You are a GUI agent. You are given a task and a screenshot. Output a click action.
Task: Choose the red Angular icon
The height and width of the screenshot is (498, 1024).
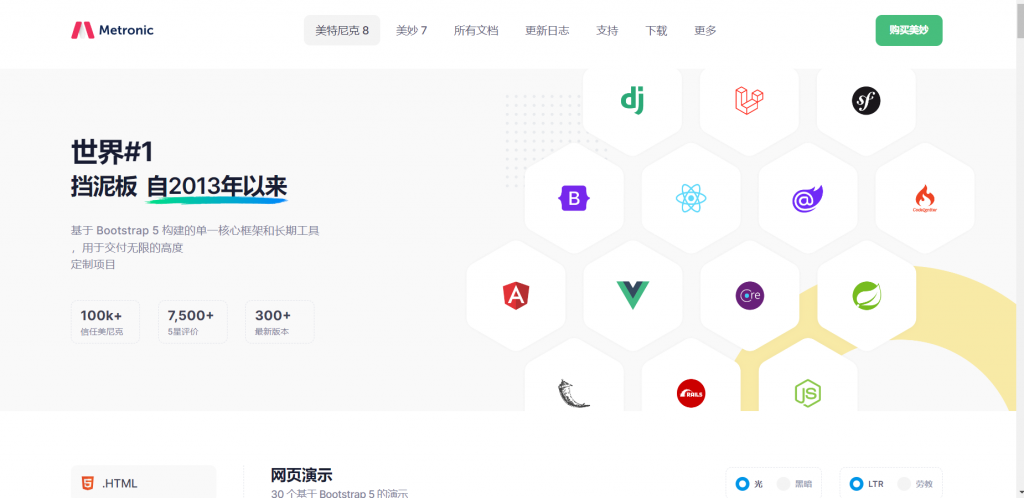[516, 295]
